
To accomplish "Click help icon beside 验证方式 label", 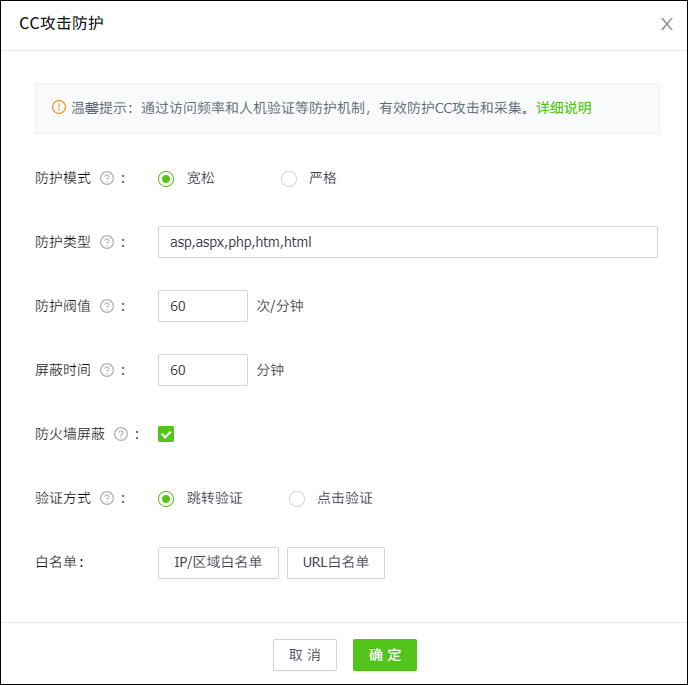I will 107,498.
